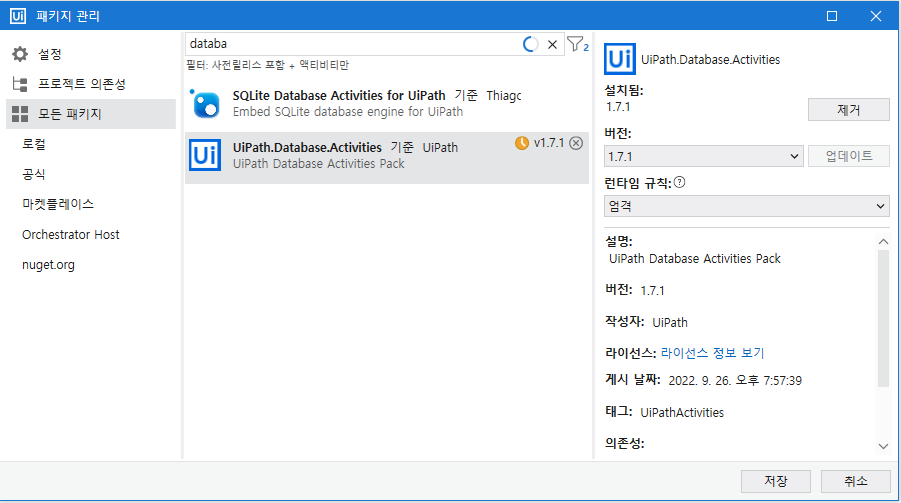Select 프로젝트 의존성 in the sidebar

(90, 84)
